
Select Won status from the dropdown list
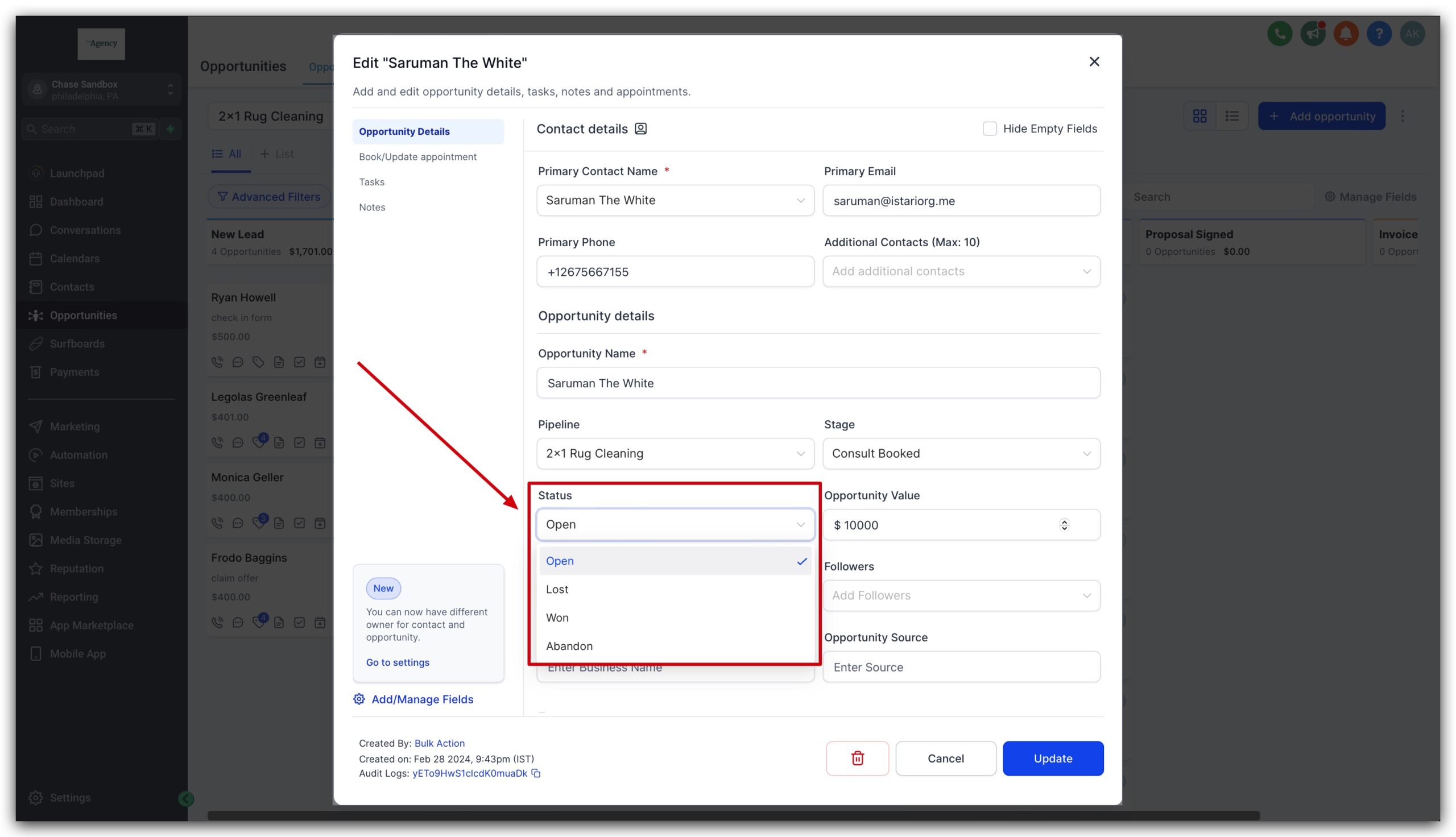pos(557,618)
